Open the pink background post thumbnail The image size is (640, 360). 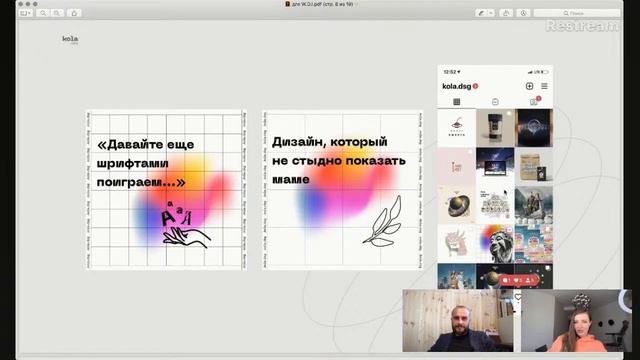point(457,167)
